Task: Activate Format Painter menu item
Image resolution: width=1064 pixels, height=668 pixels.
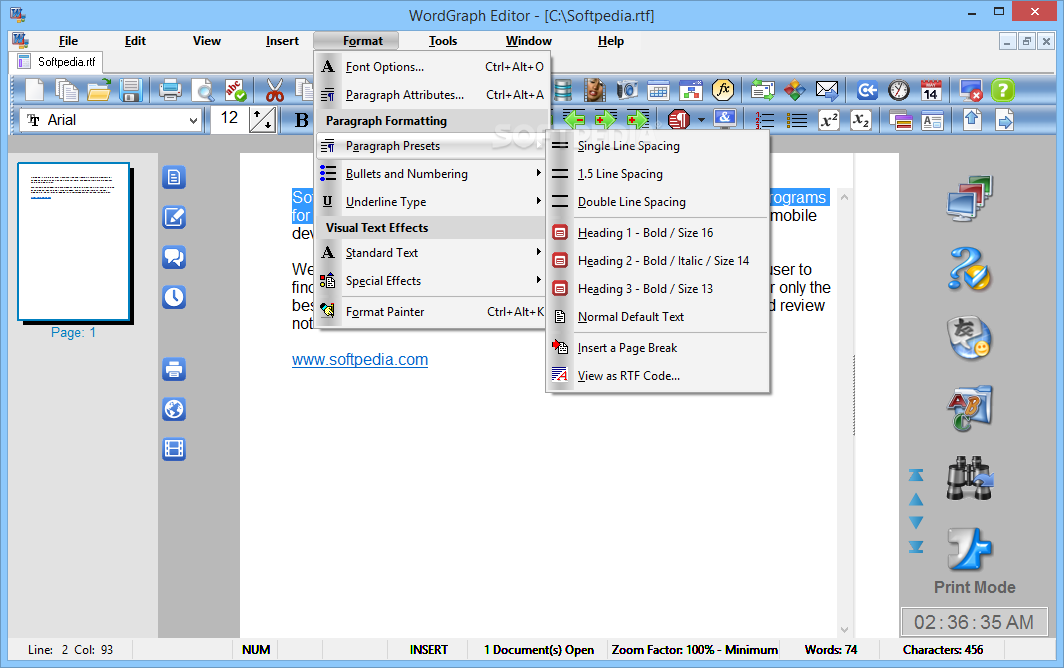Action: click(432, 312)
